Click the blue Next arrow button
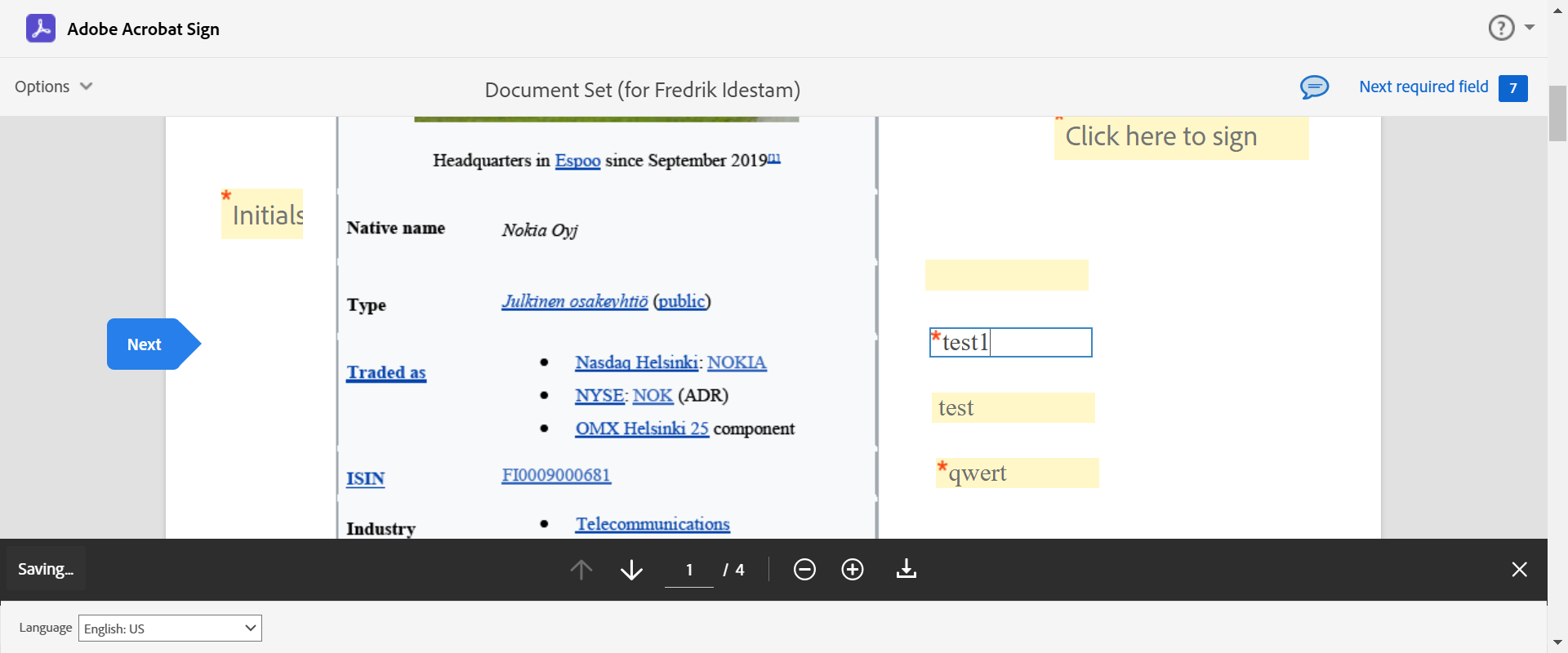 [x=145, y=344]
